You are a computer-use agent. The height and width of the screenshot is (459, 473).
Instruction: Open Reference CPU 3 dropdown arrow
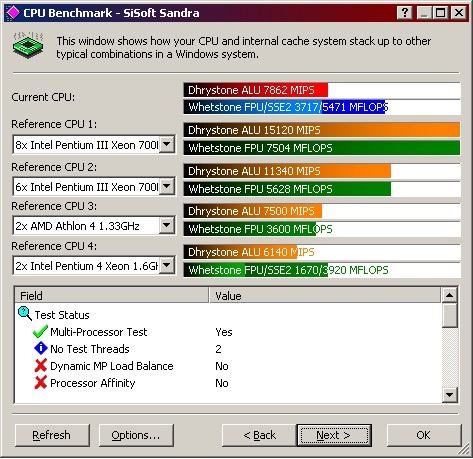click(167, 226)
